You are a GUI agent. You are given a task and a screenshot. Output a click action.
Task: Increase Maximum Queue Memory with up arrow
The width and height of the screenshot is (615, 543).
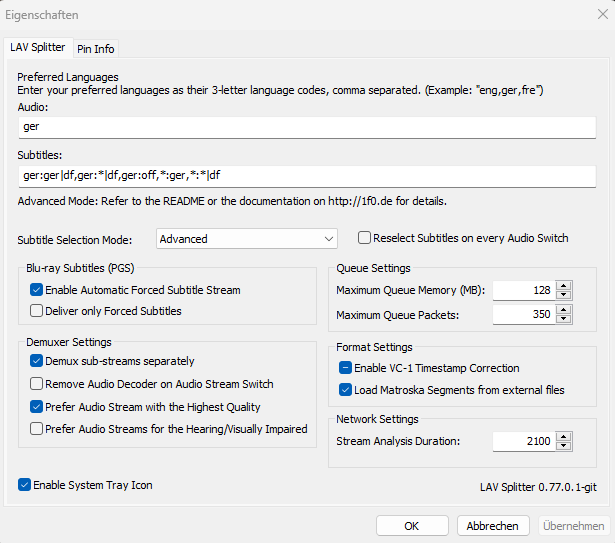(564, 286)
